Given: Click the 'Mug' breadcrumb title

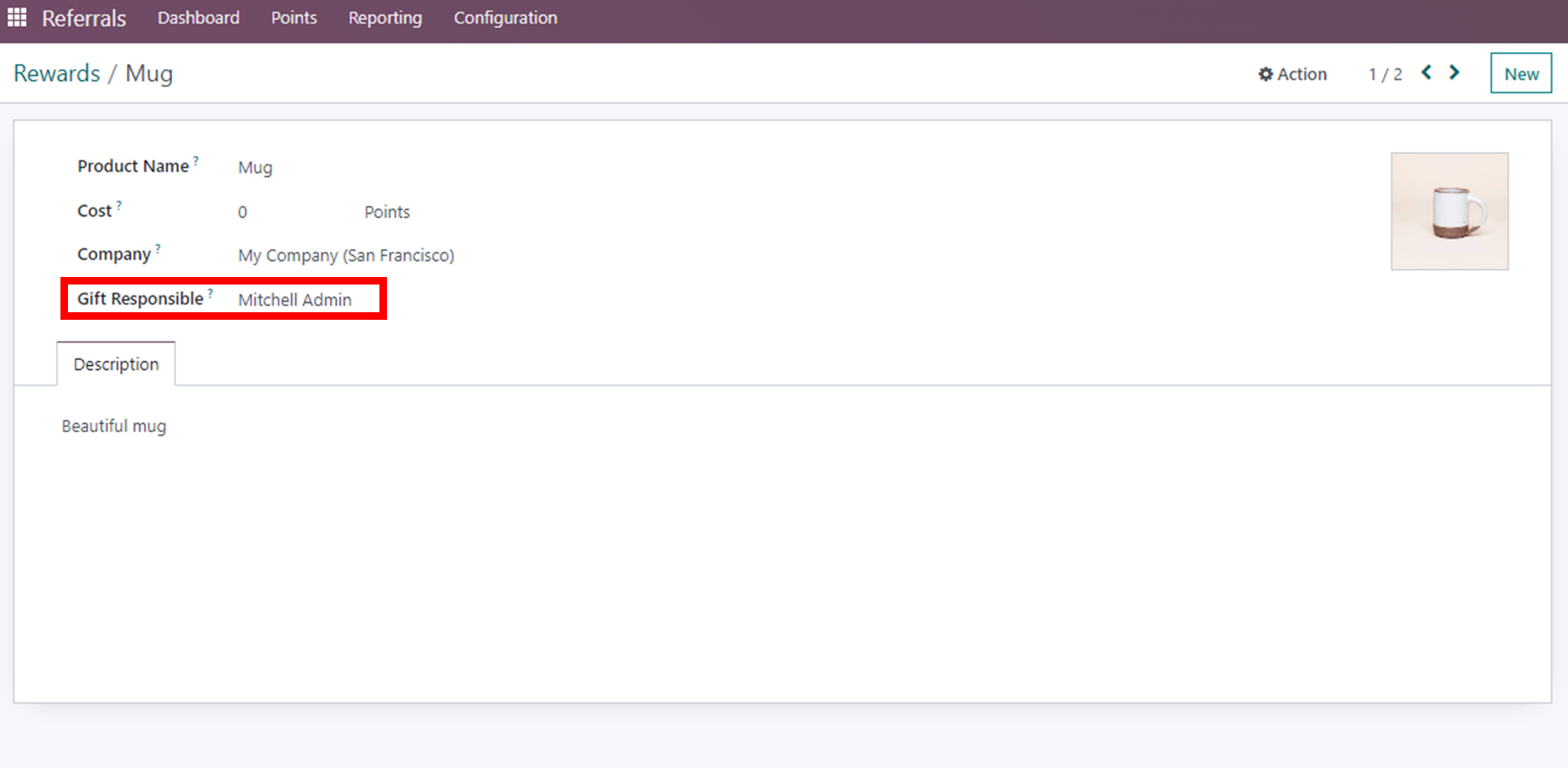Looking at the screenshot, I should pyautogui.click(x=149, y=74).
